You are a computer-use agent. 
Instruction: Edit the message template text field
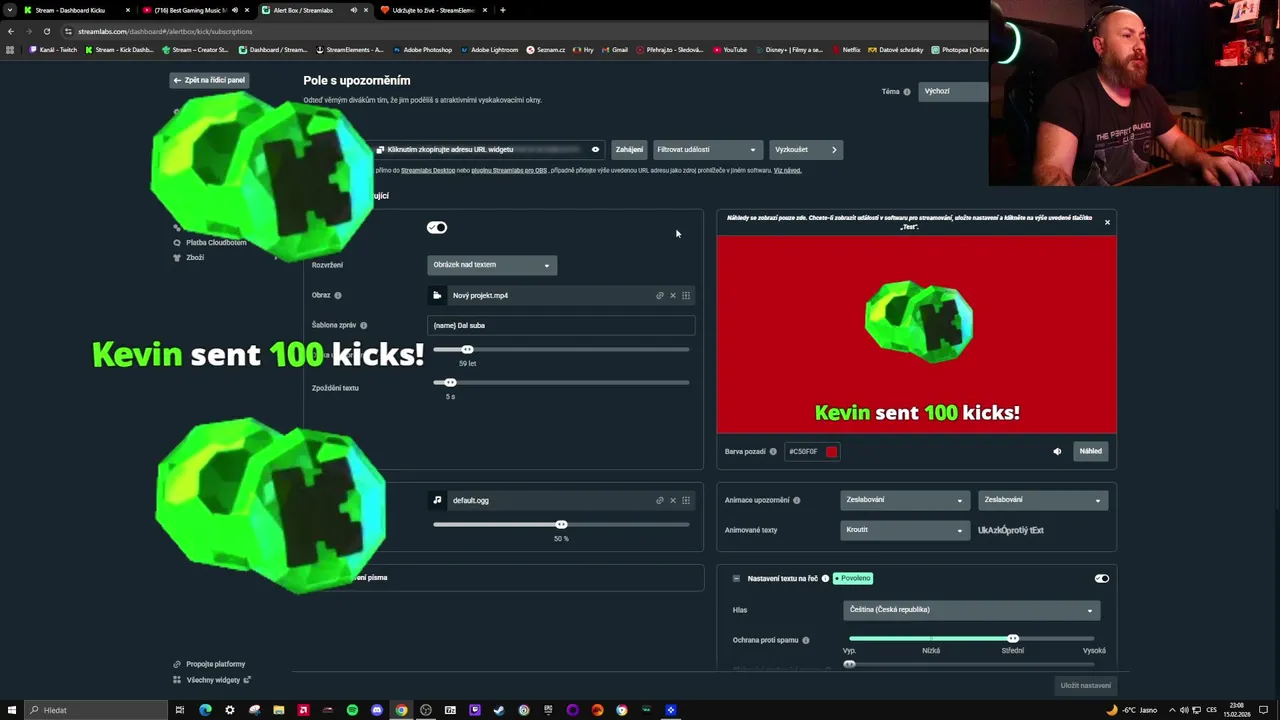point(561,325)
